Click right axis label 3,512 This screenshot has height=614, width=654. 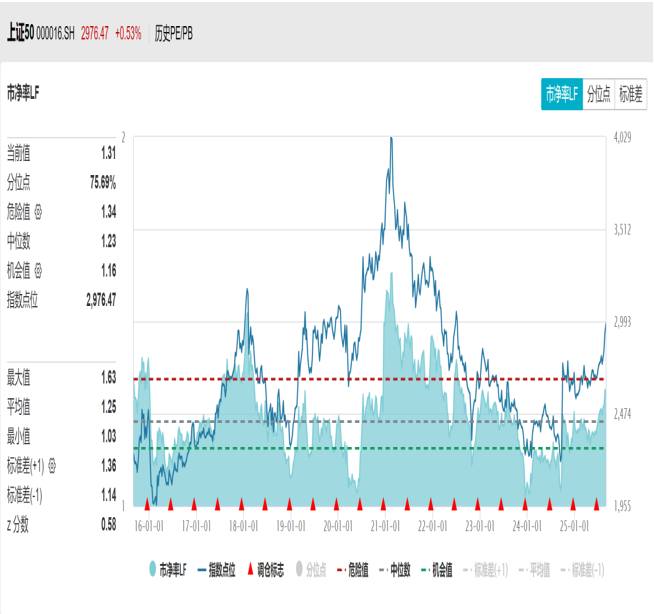click(x=622, y=230)
